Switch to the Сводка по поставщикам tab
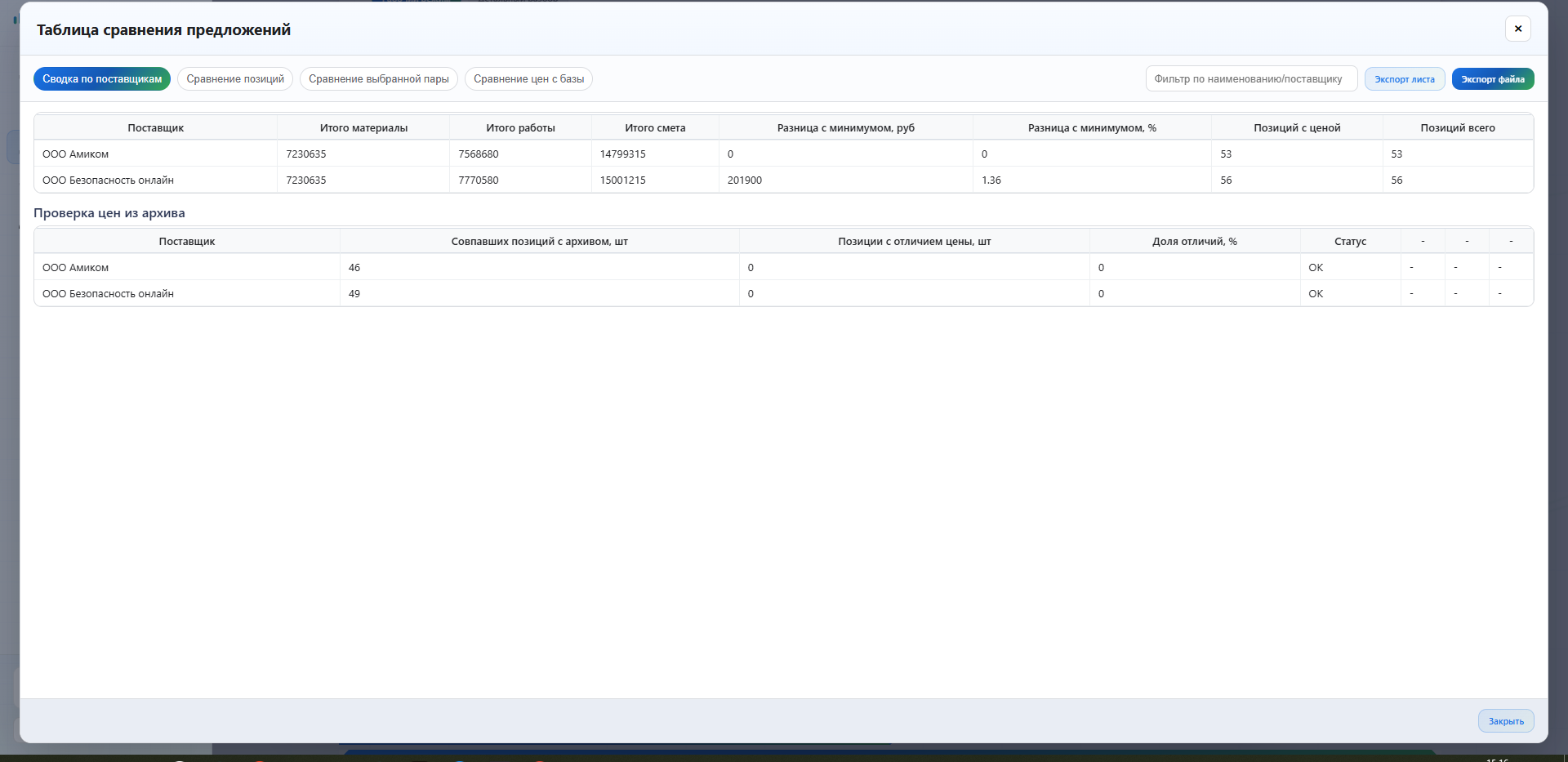The width and height of the screenshot is (1568, 762). (x=102, y=79)
